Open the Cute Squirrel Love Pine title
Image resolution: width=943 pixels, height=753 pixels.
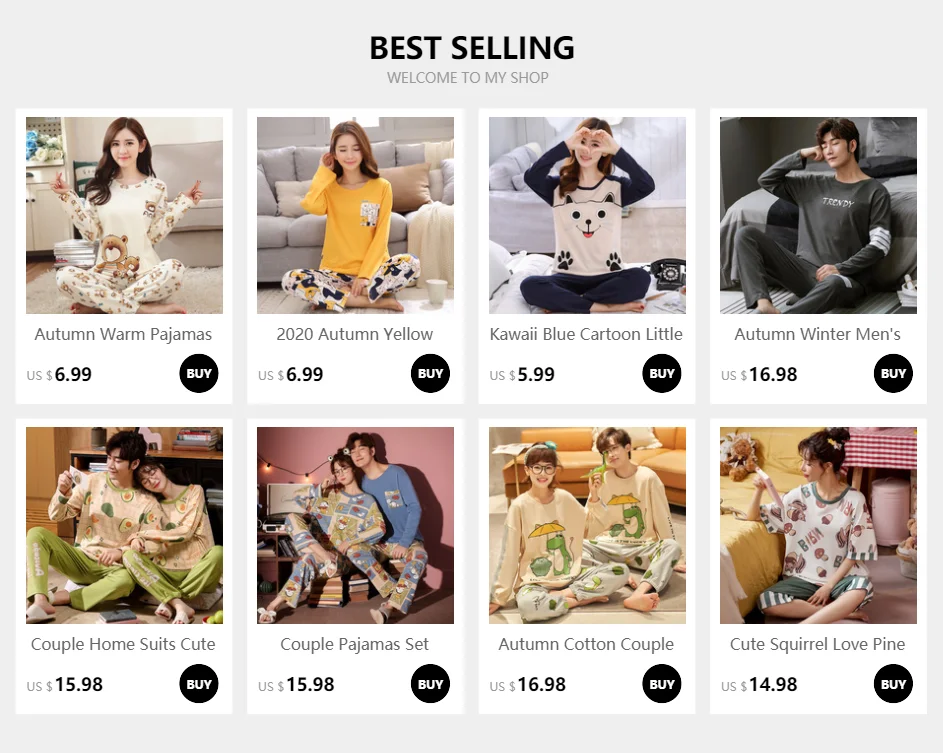coord(818,644)
